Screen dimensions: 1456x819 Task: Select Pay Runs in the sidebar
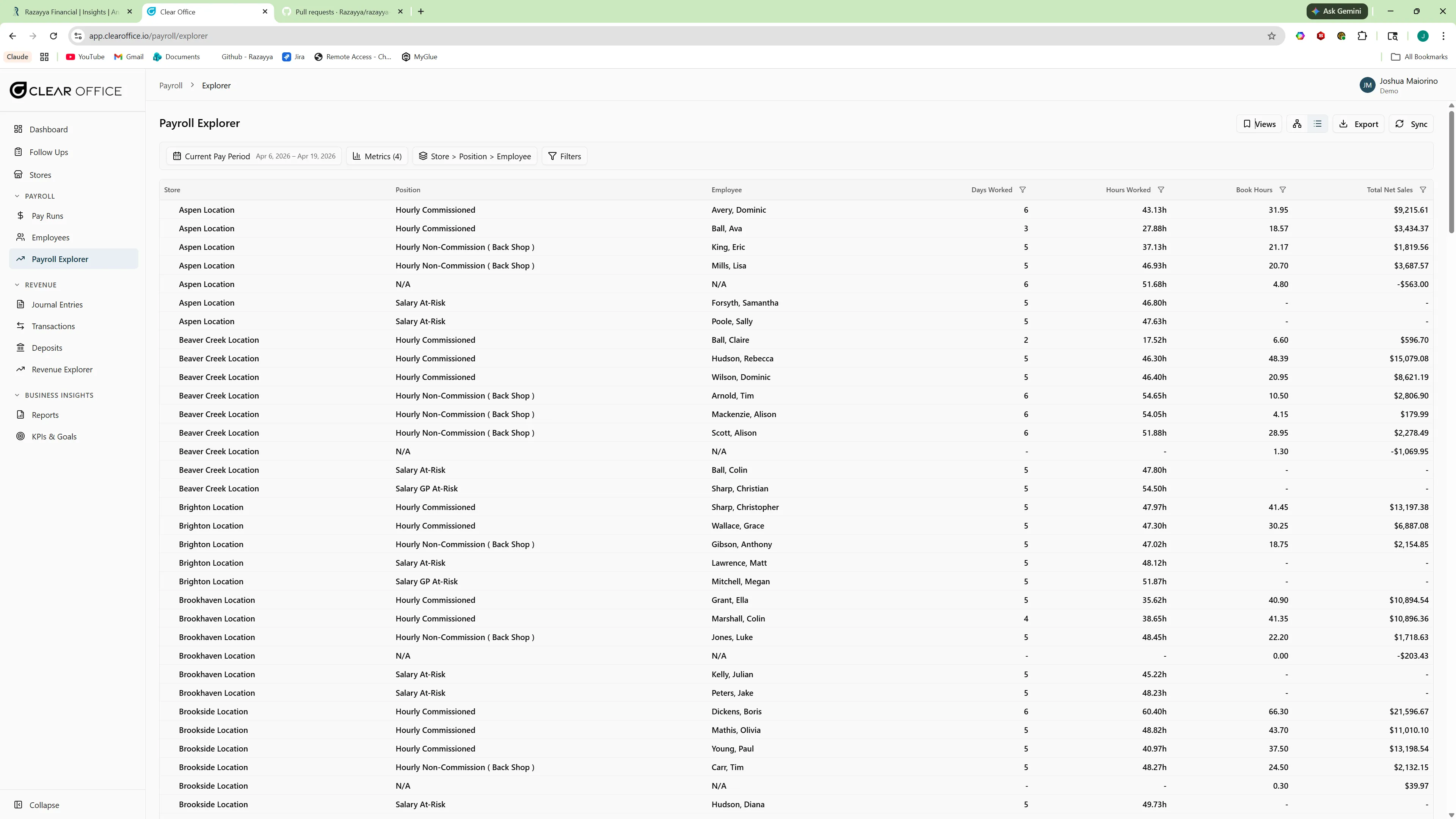point(47,215)
